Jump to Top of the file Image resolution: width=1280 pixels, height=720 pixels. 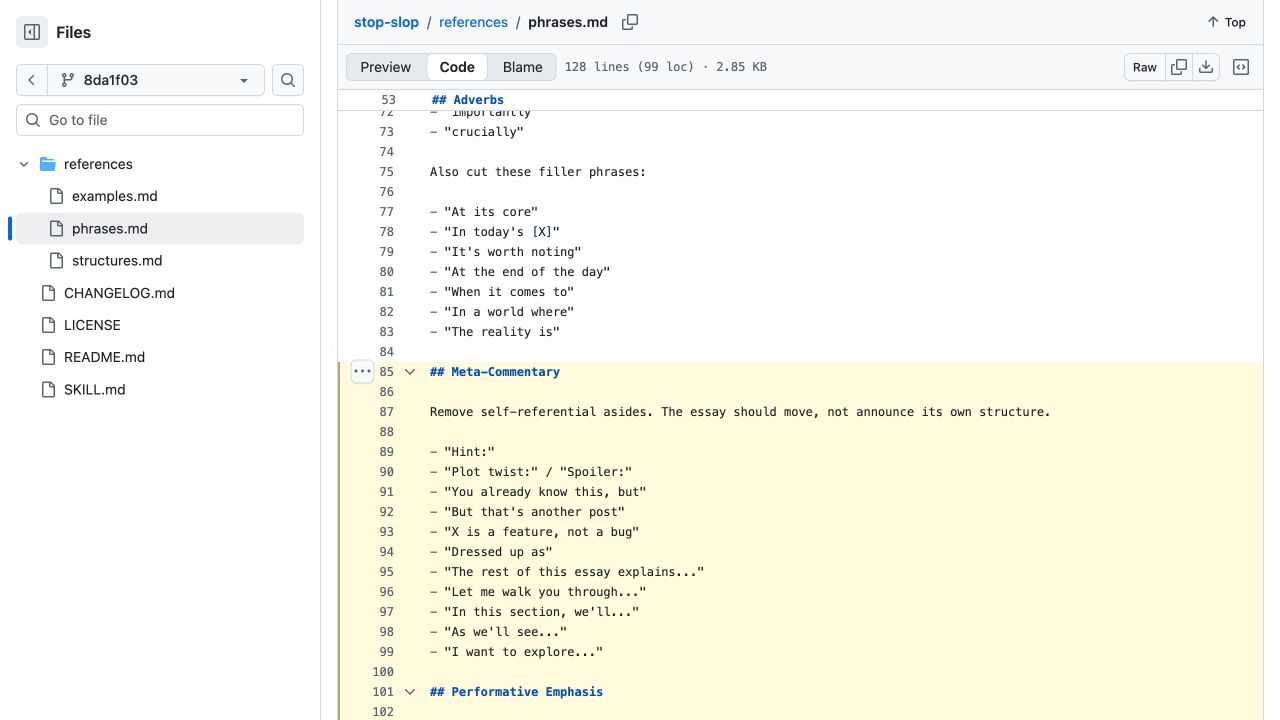(1226, 22)
